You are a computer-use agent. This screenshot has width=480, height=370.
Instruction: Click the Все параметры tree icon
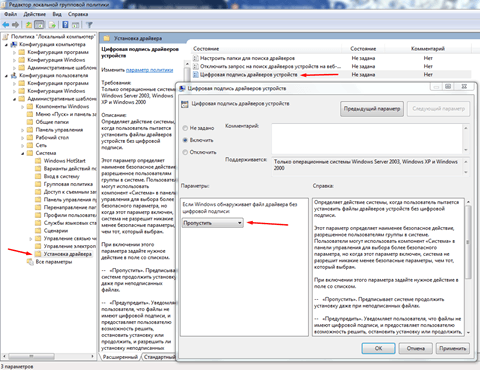click(30, 262)
